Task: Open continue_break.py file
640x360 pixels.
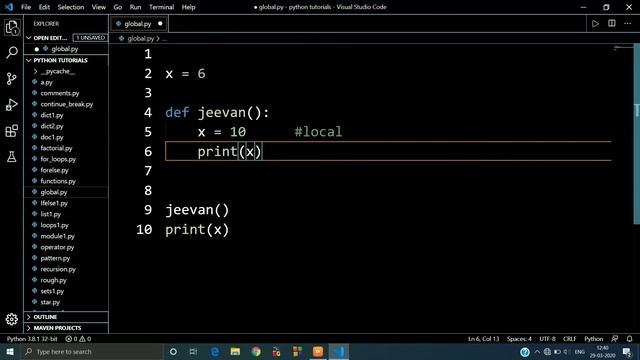Action: click(67, 104)
